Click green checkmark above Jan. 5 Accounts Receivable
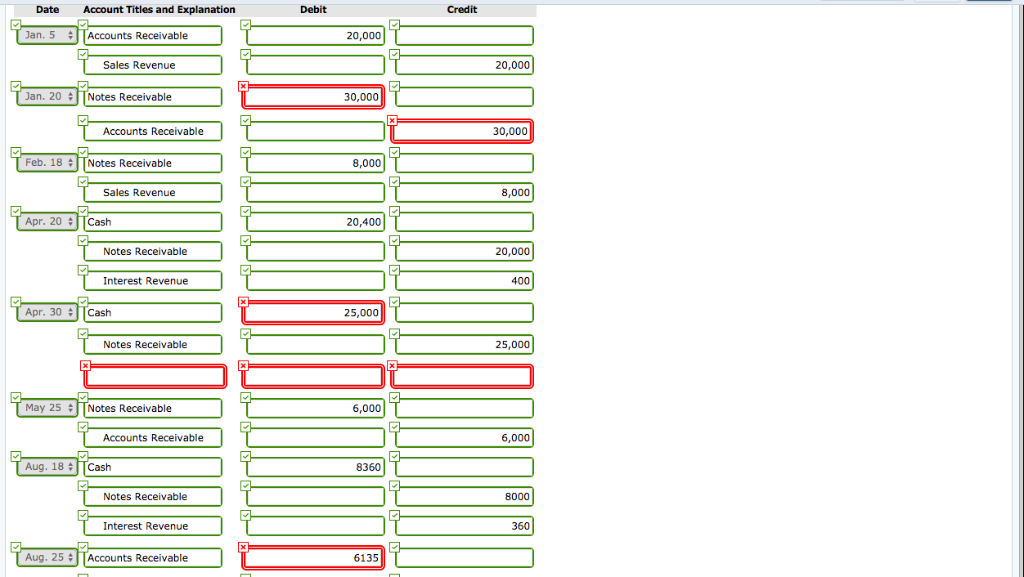 (83, 25)
